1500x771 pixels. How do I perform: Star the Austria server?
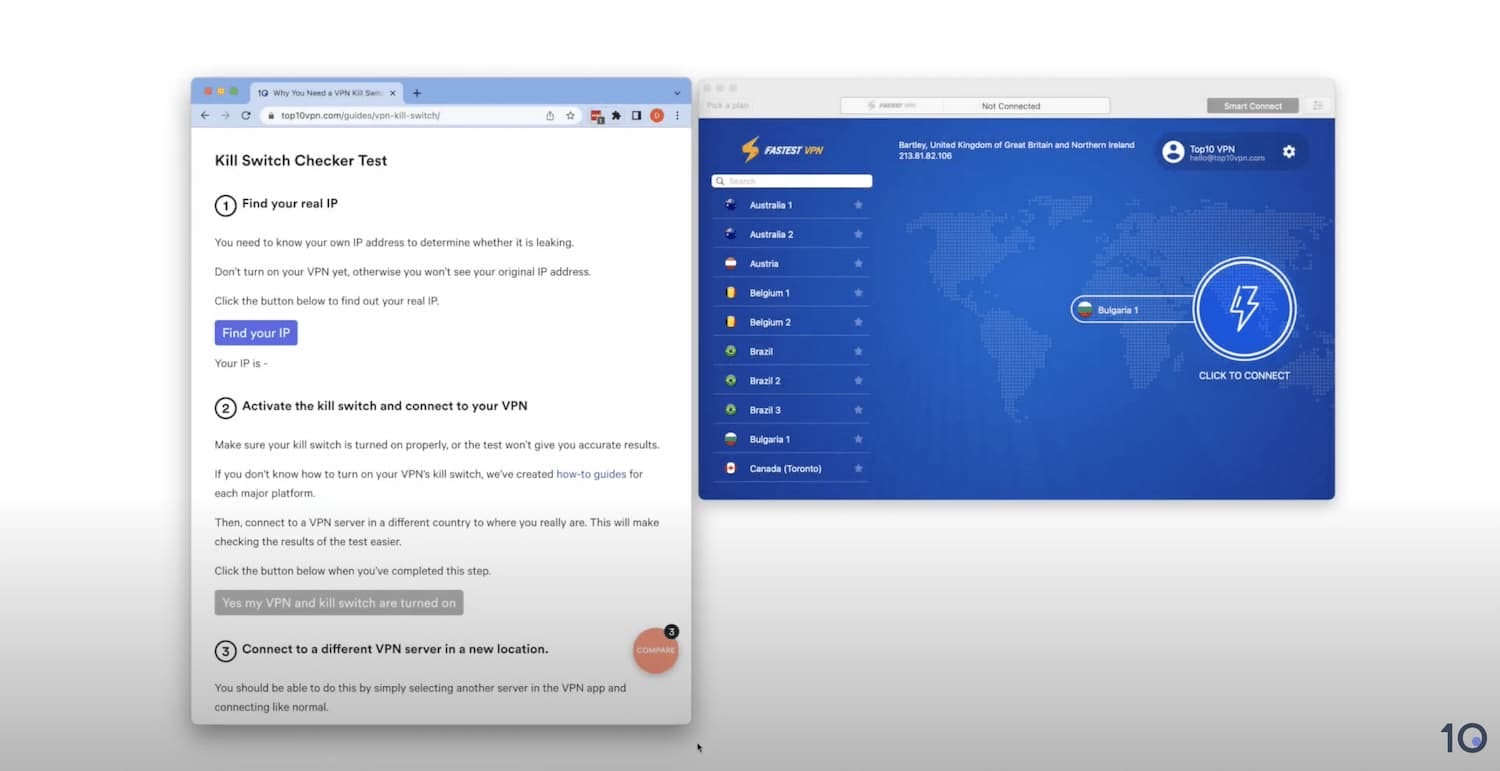pyautogui.click(x=858, y=263)
